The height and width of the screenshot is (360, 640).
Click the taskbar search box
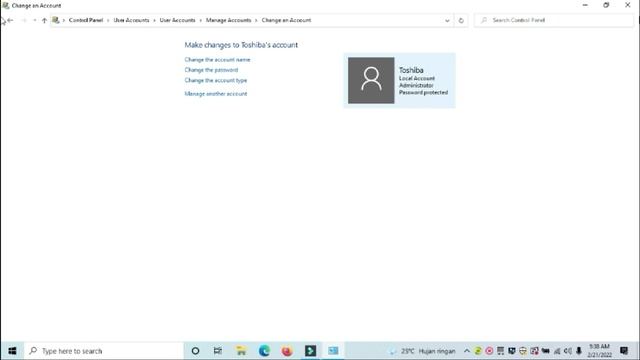tap(104, 351)
